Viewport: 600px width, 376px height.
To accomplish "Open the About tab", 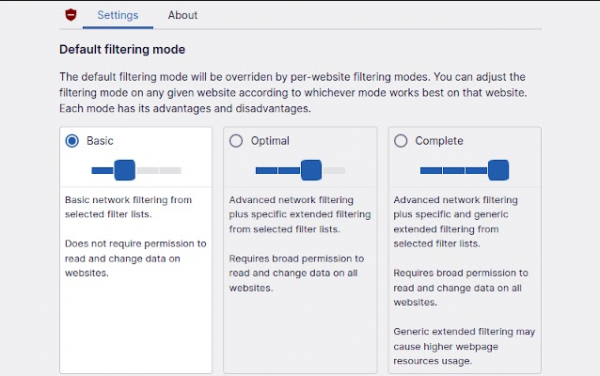I will [x=183, y=15].
